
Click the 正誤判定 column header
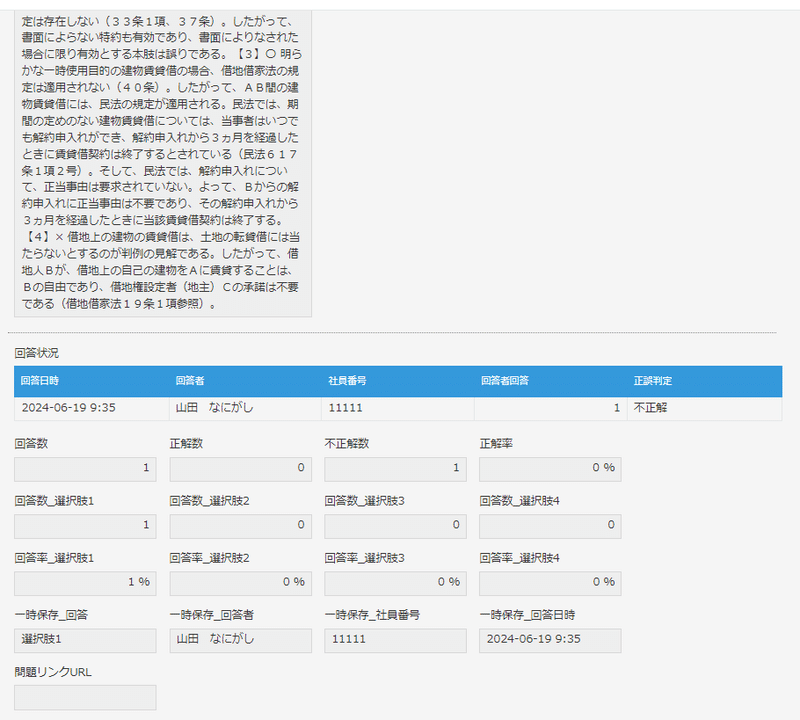[705, 381]
